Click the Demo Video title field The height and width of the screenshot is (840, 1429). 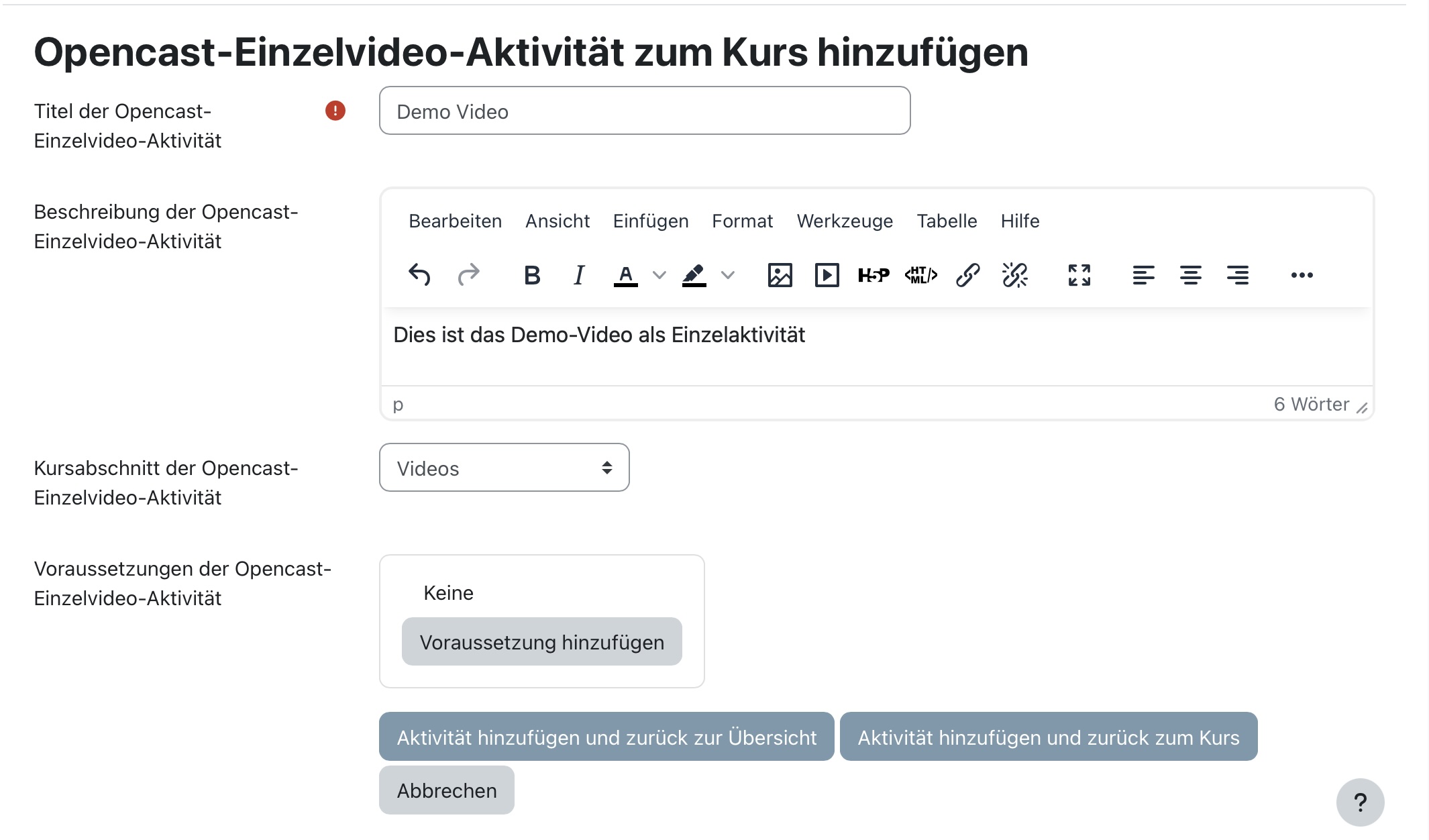645,111
